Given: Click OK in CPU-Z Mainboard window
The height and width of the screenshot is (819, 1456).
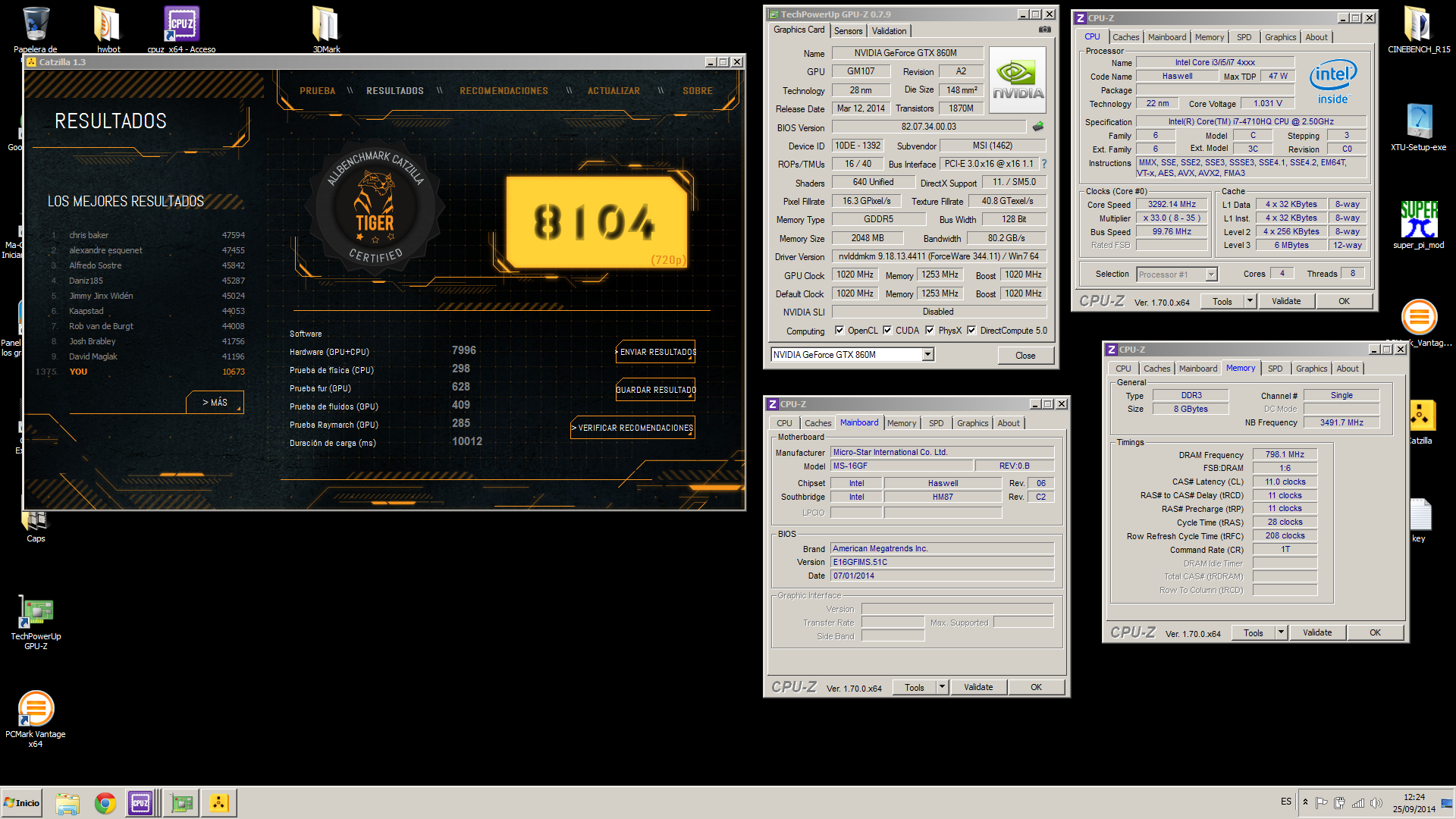Looking at the screenshot, I should click(1036, 687).
